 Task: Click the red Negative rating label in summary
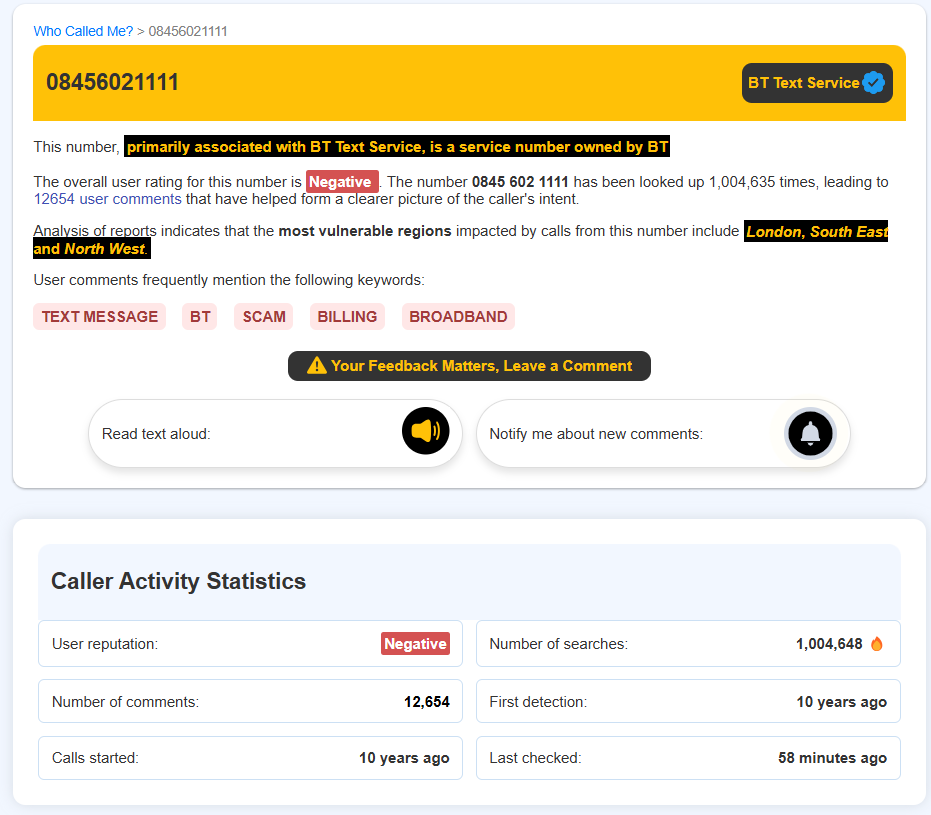pyautogui.click(x=341, y=182)
